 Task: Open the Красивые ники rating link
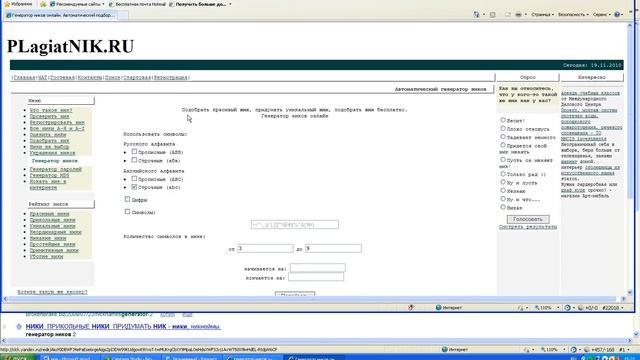coord(49,214)
